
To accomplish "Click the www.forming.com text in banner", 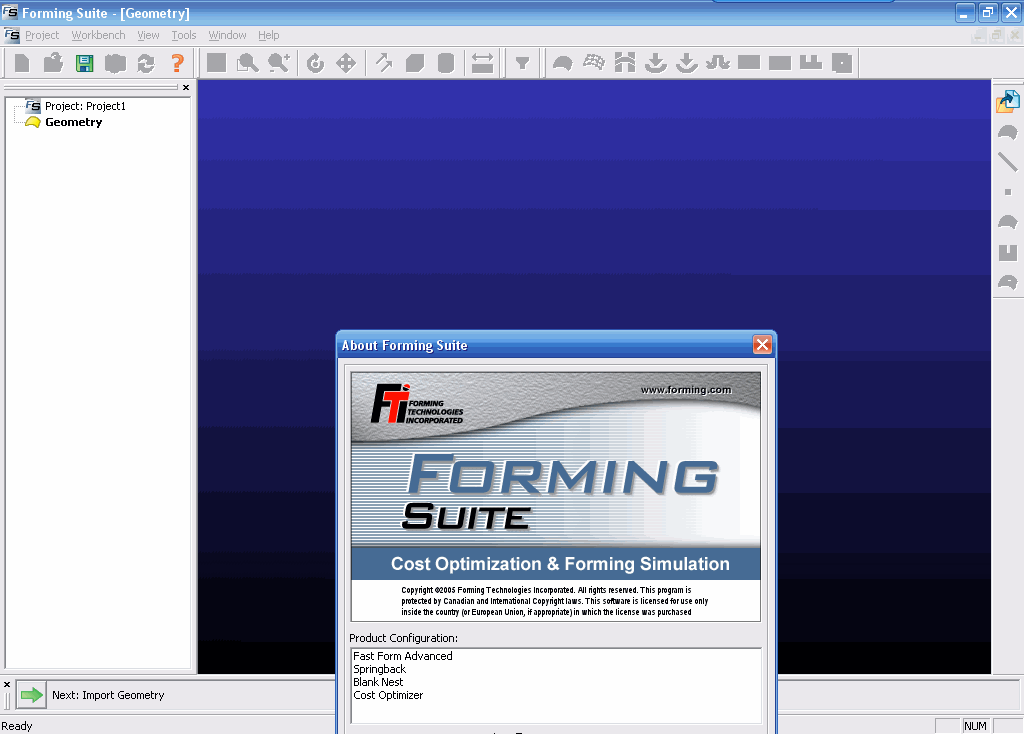I will [x=686, y=390].
